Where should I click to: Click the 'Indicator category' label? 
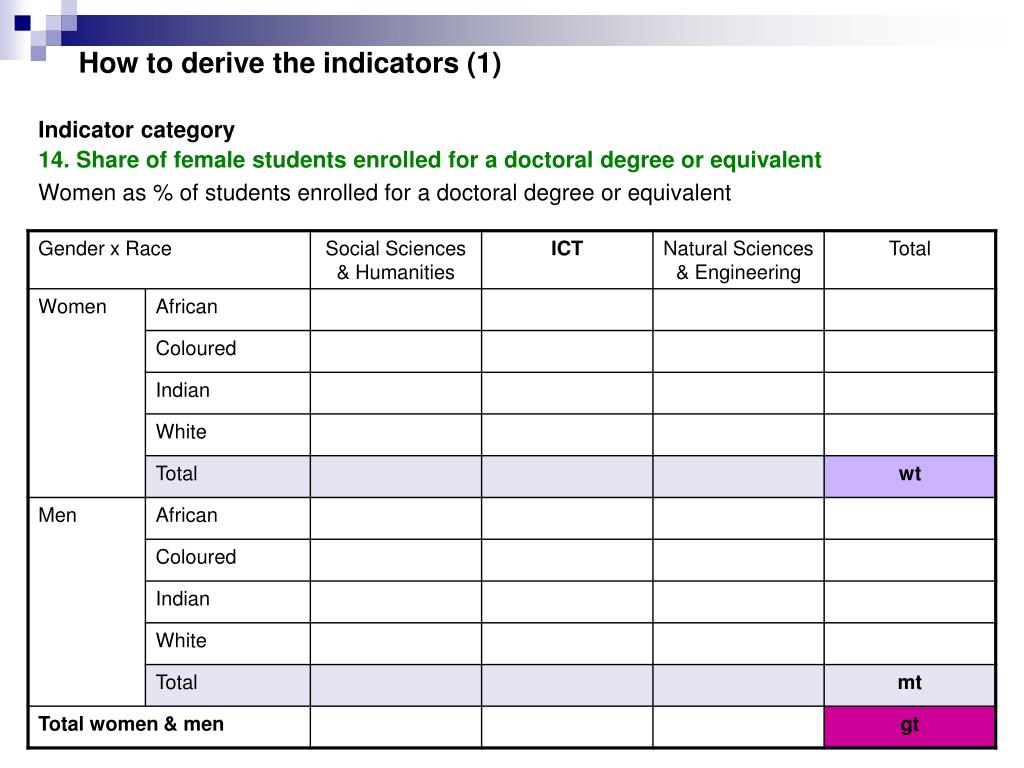click(x=136, y=130)
